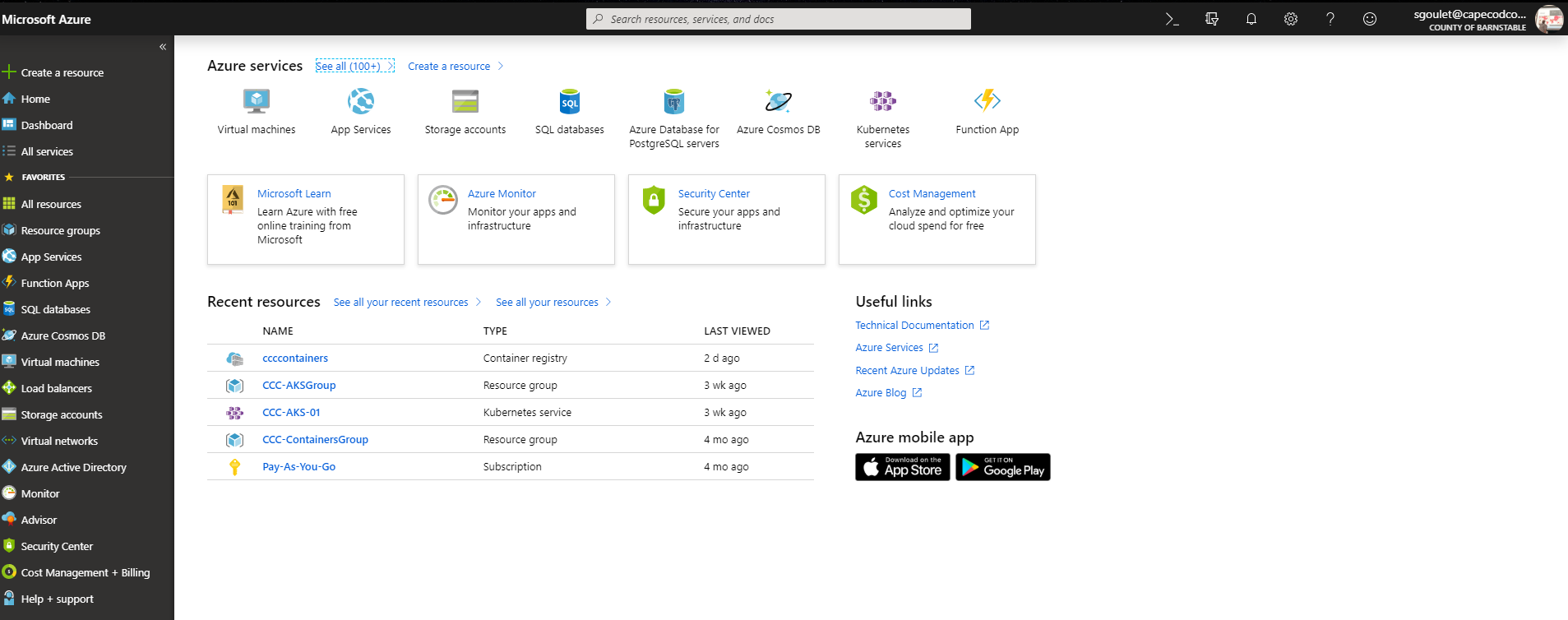
Task: Click the Security Center shield card icon
Action: pos(654,200)
